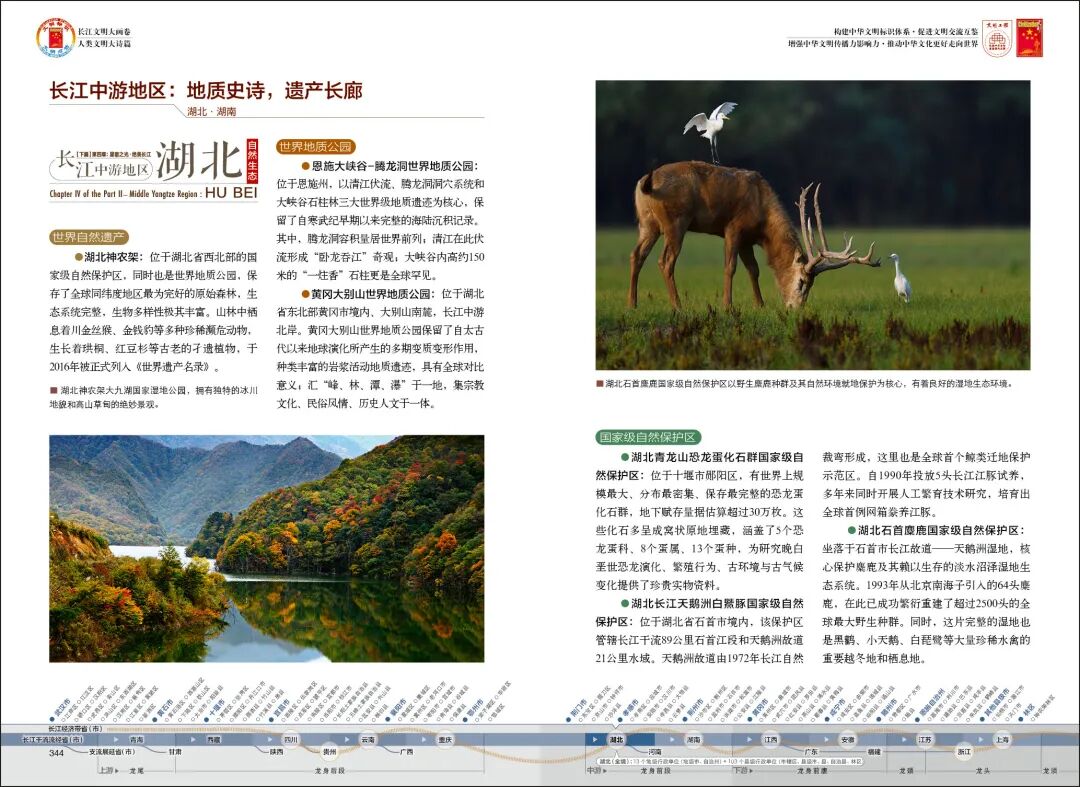Click the 恩施大峡谷-腾龙洞世界地质公园 entry heading
The image size is (1080, 787).
pos(394,166)
